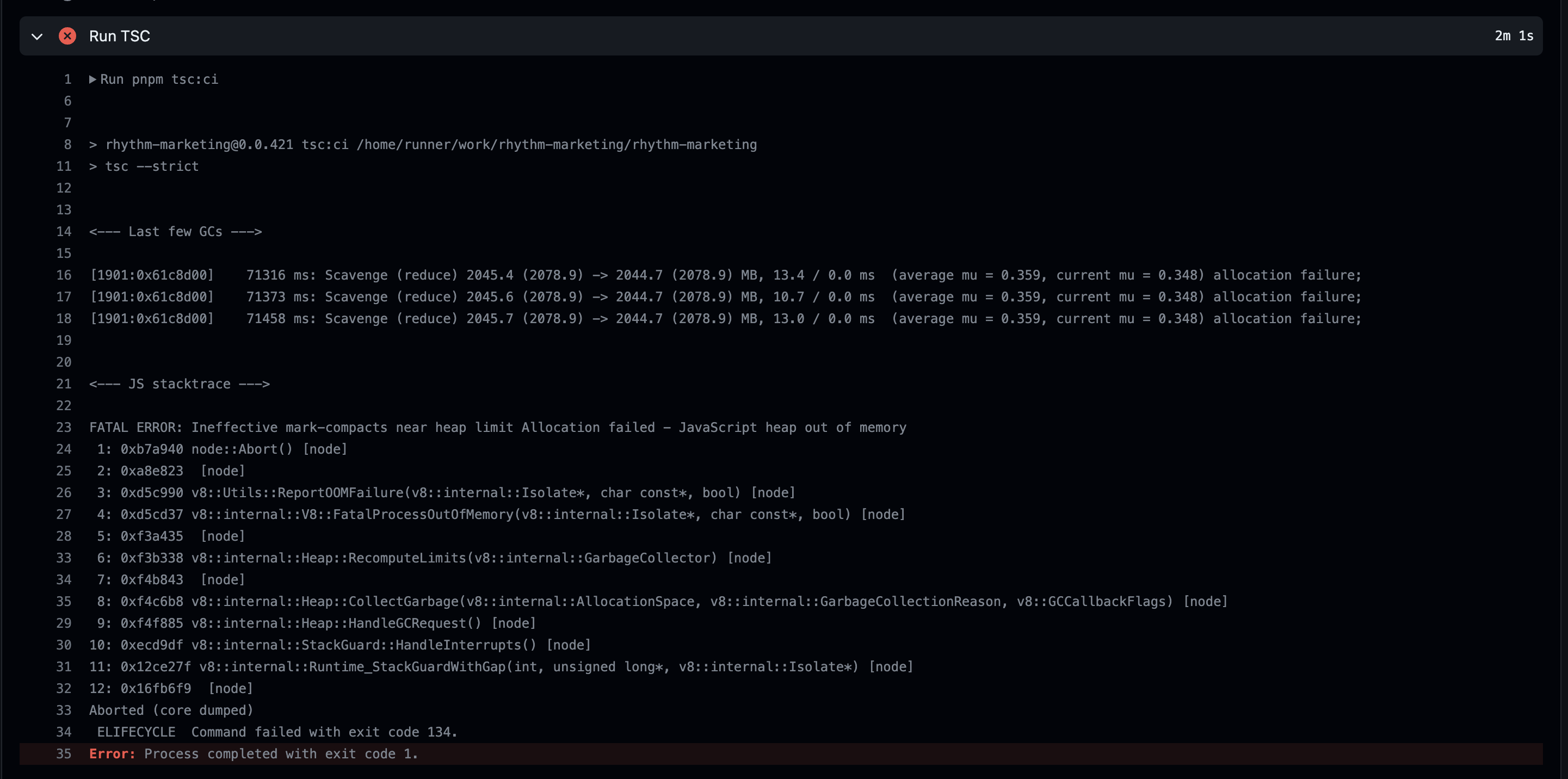Select line 14 "Last few GCs" header
The image size is (1568, 779).
click(x=175, y=231)
